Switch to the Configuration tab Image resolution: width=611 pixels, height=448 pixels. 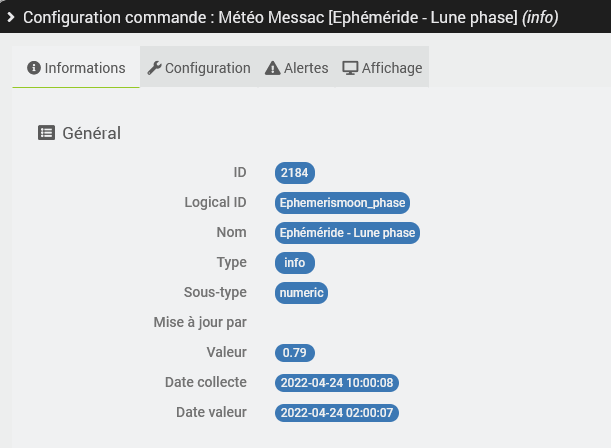(x=199, y=68)
